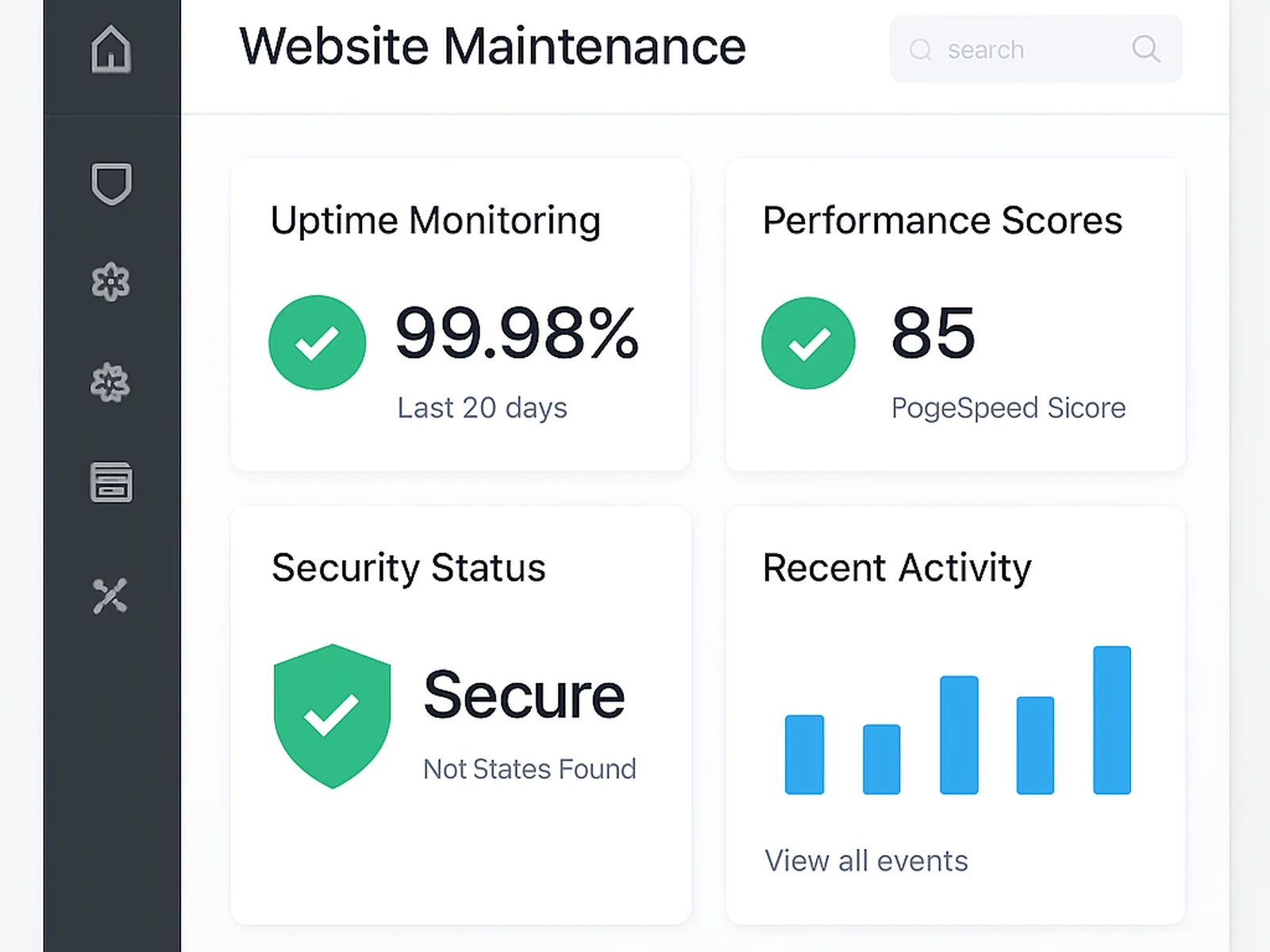
Task: Open the View all events link
Action: tap(866, 860)
